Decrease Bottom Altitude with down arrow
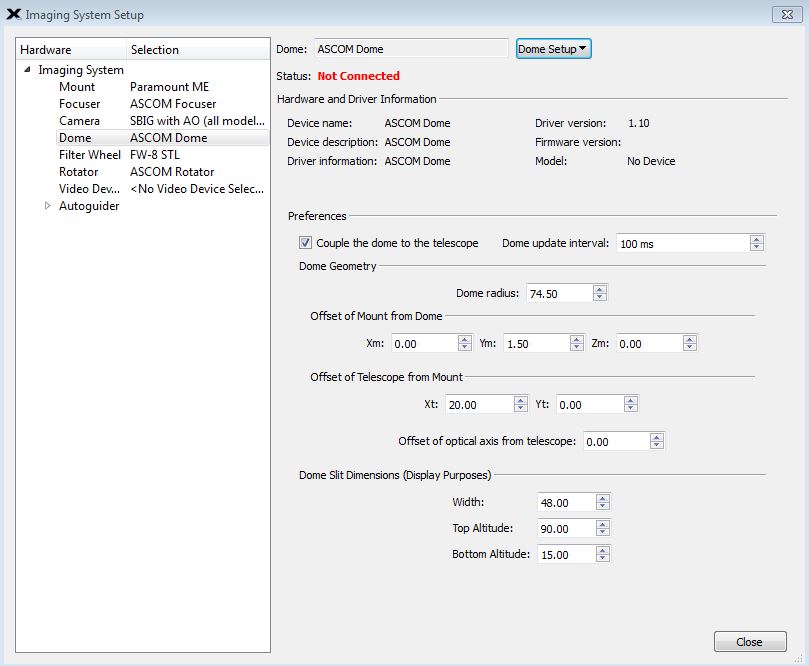Viewport: 809px width, 666px height. click(x=603, y=558)
